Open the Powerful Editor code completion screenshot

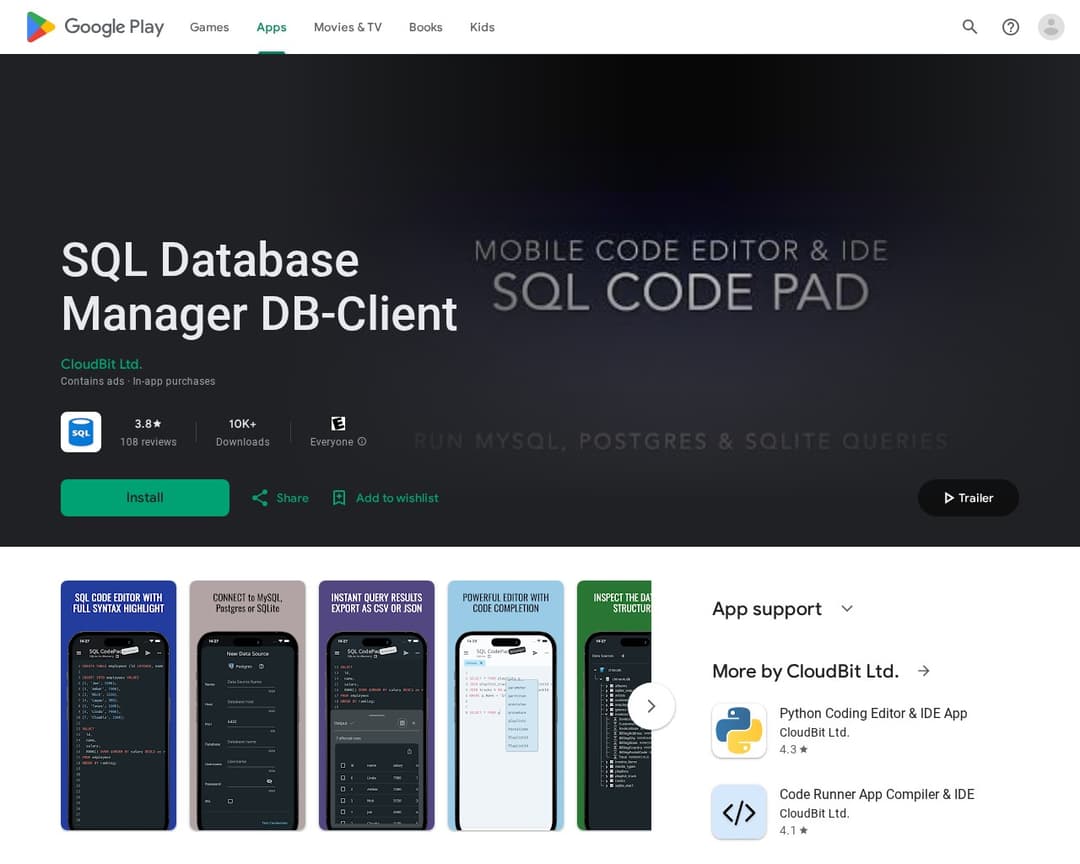pyautogui.click(x=506, y=706)
